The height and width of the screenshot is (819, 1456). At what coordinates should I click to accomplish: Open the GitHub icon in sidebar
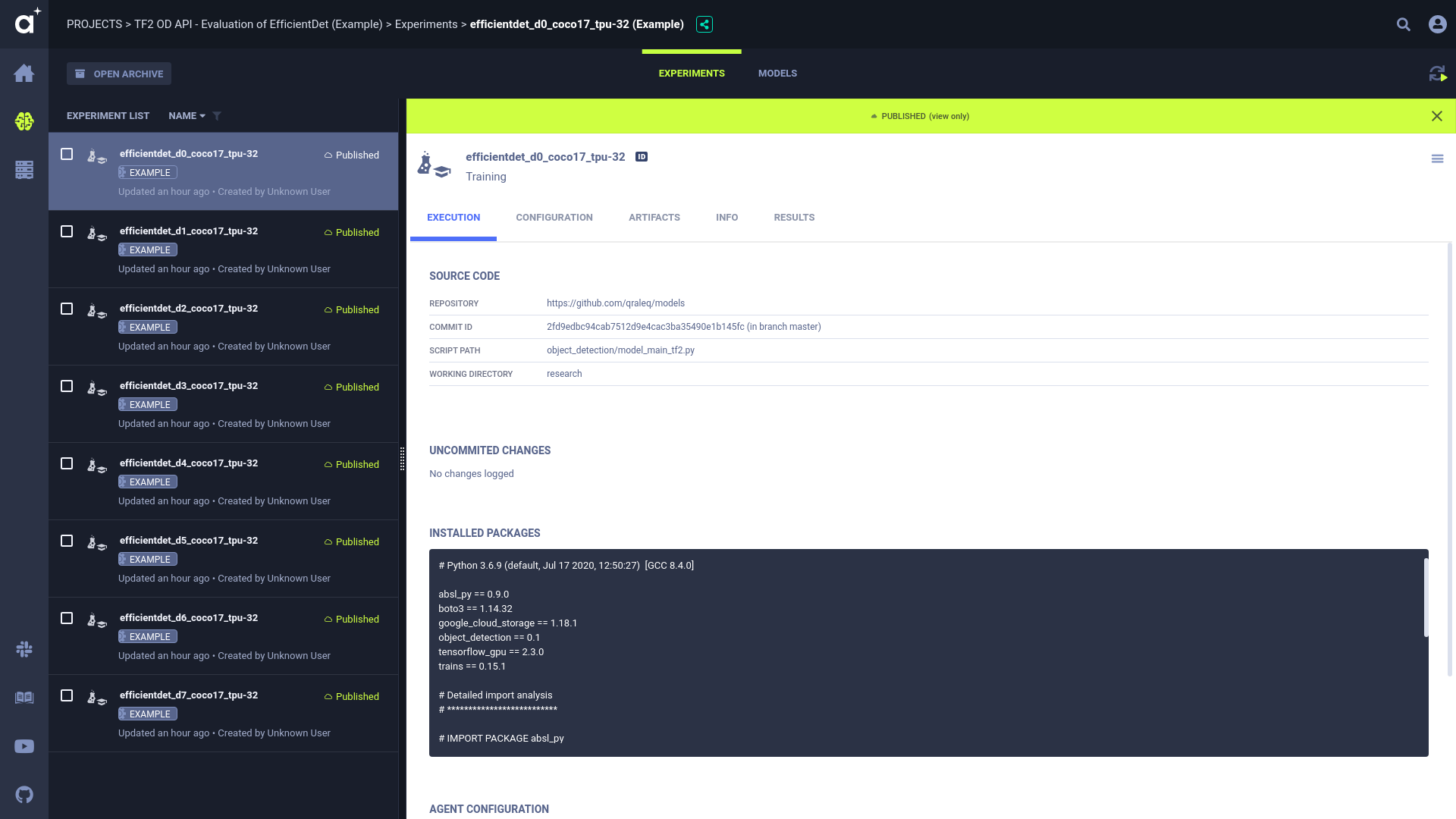tap(24, 795)
